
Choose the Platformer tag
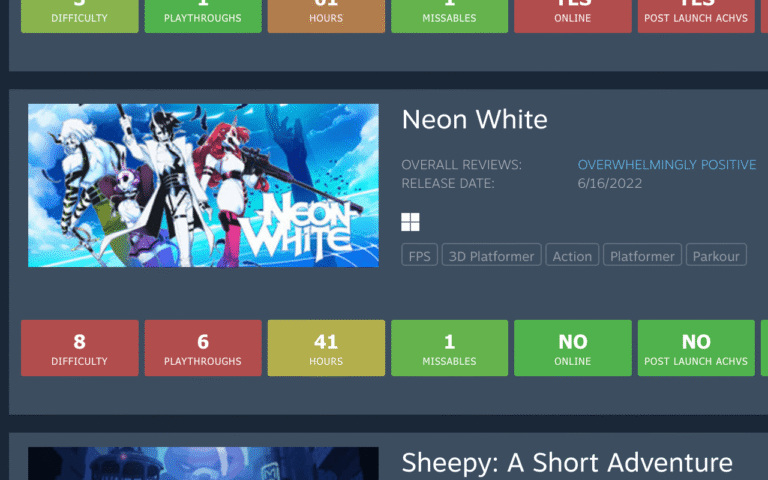[642, 255]
